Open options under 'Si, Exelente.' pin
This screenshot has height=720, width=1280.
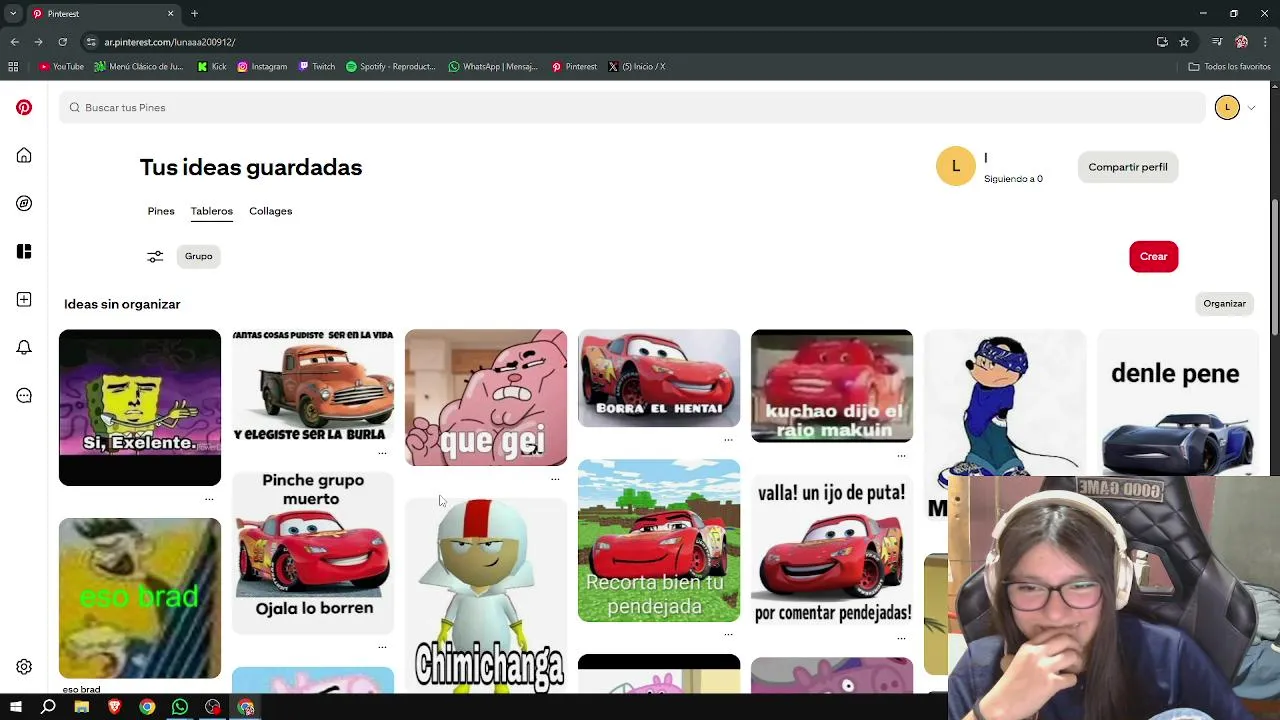click(x=209, y=499)
